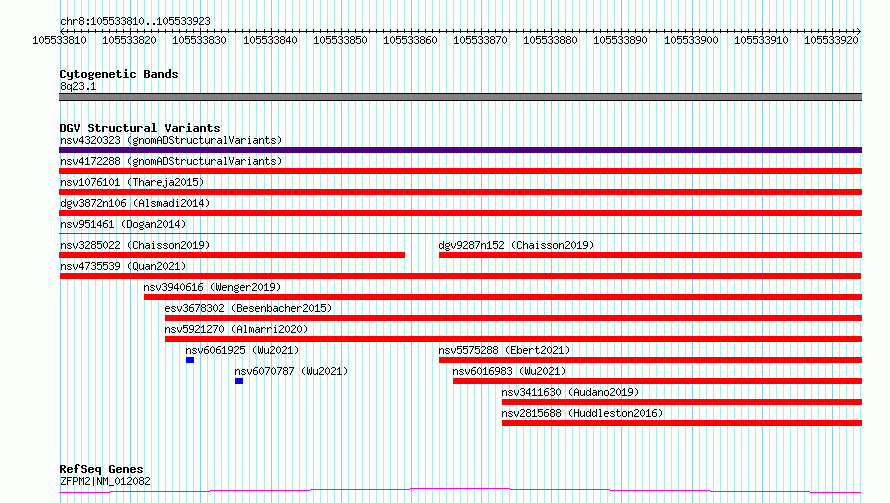Click the red bar under nsv6016983
This screenshot has width=890, height=503.
click(x=657, y=381)
